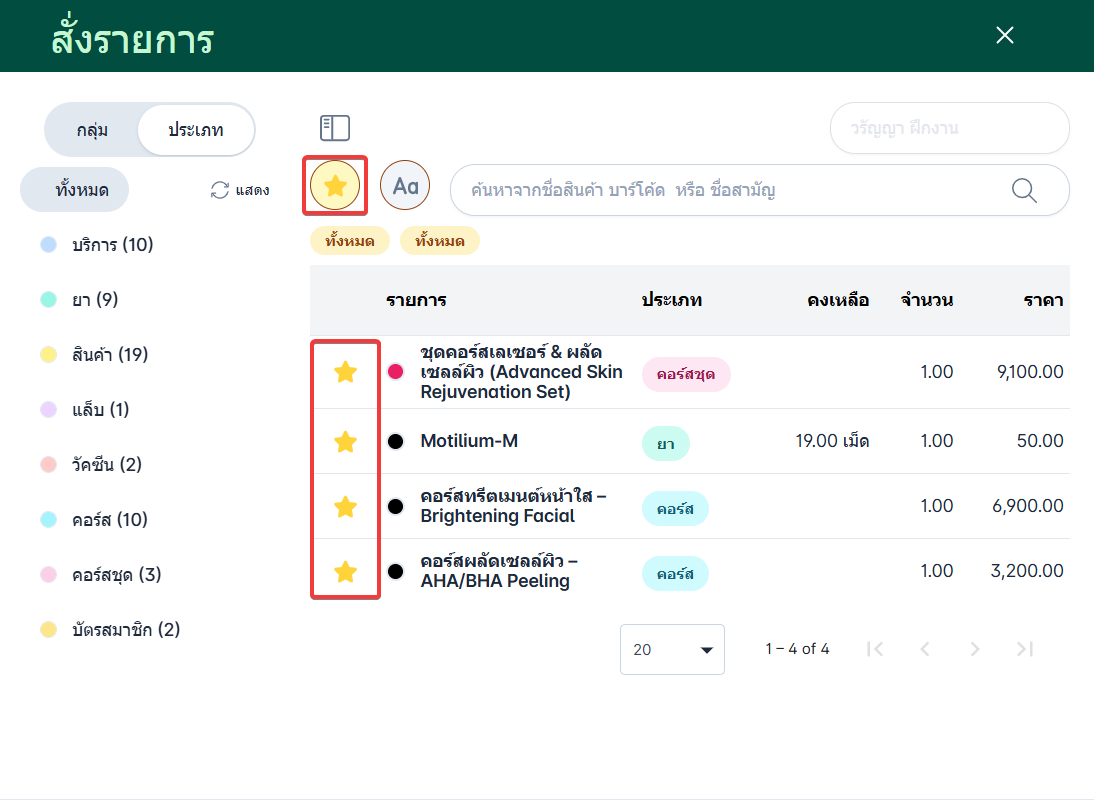Switch to the กลุ่ม tab
The height and width of the screenshot is (807, 1094).
point(92,130)
